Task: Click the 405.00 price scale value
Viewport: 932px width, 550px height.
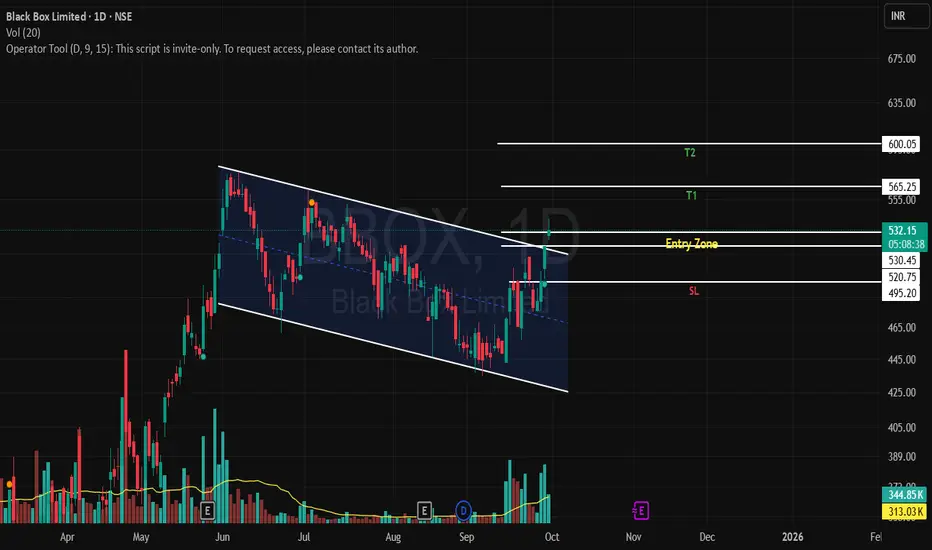Action: point(901,428)
